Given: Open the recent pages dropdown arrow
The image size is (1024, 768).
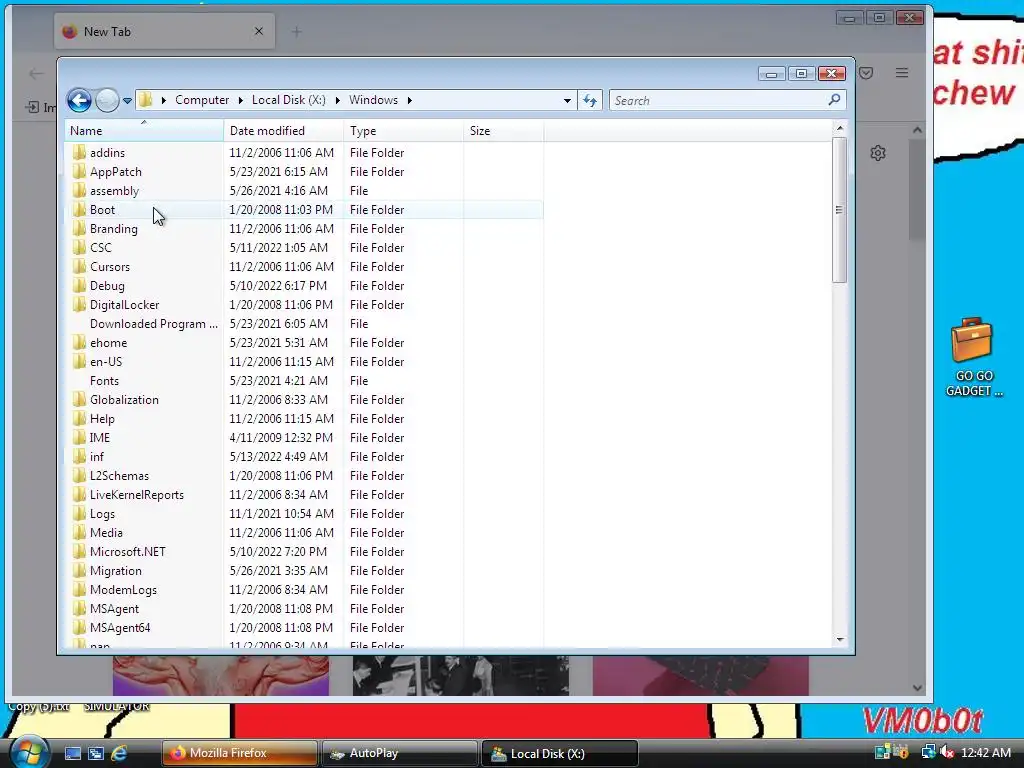Looking at the screenshot, I should click(127, 101).
